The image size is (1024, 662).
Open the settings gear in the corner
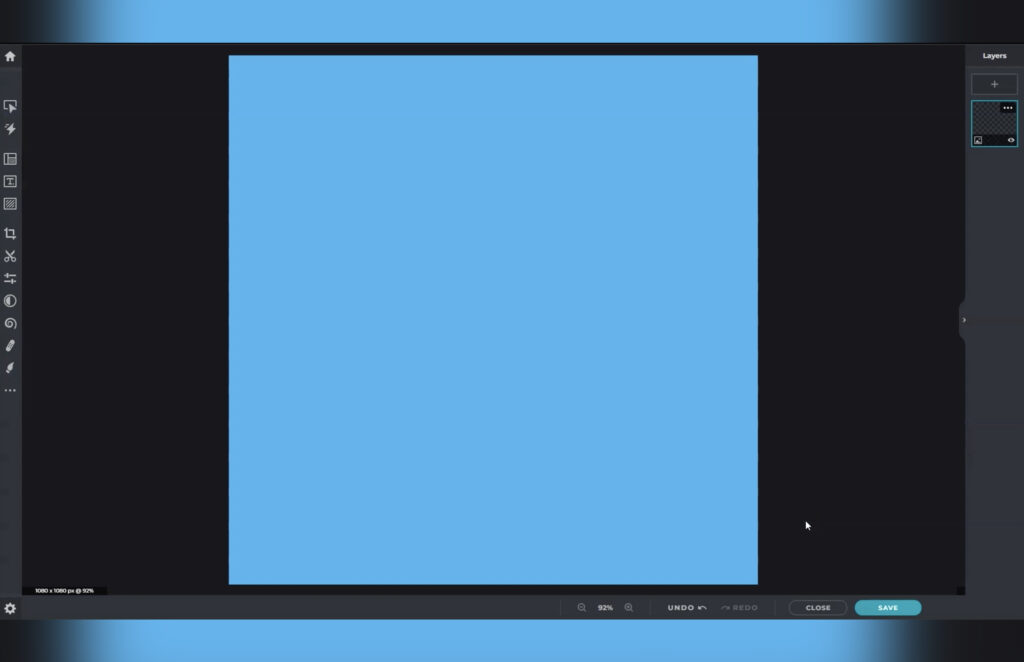click(10, 609)
